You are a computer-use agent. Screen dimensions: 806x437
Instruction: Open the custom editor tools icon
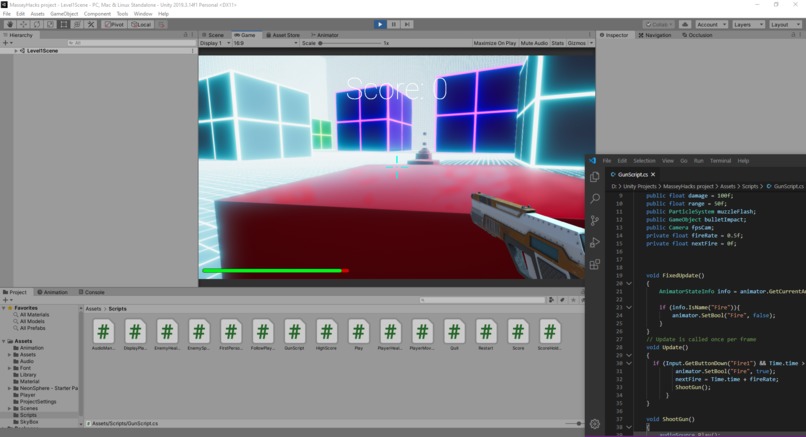coord(90,24)
